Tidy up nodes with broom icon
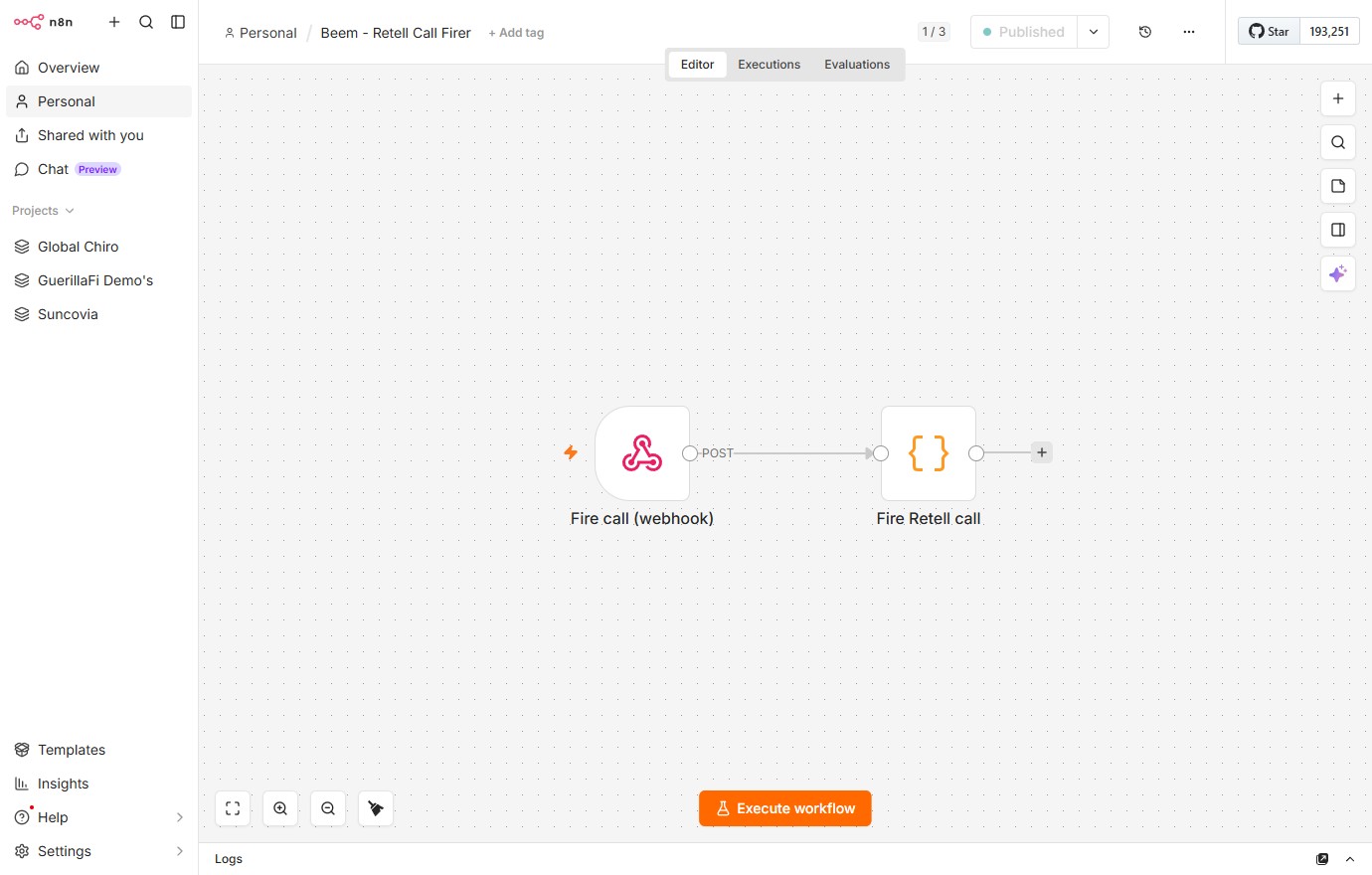 tap(376, 808)
